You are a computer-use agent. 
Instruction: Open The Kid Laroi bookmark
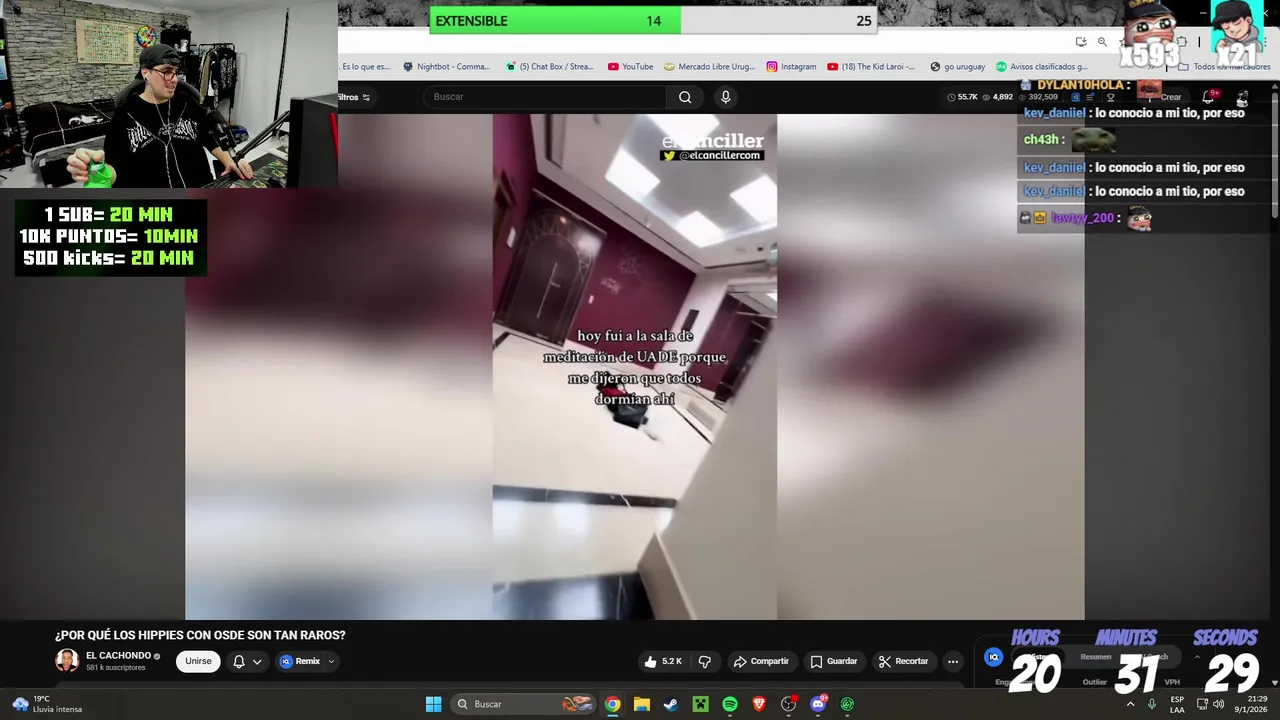(871, 67)
